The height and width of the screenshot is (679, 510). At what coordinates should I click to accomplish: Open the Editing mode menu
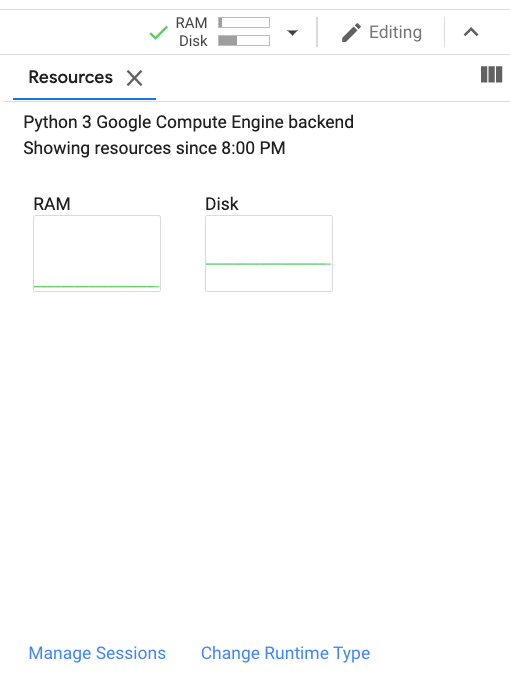pyautogui.click(x=382, y=32)
